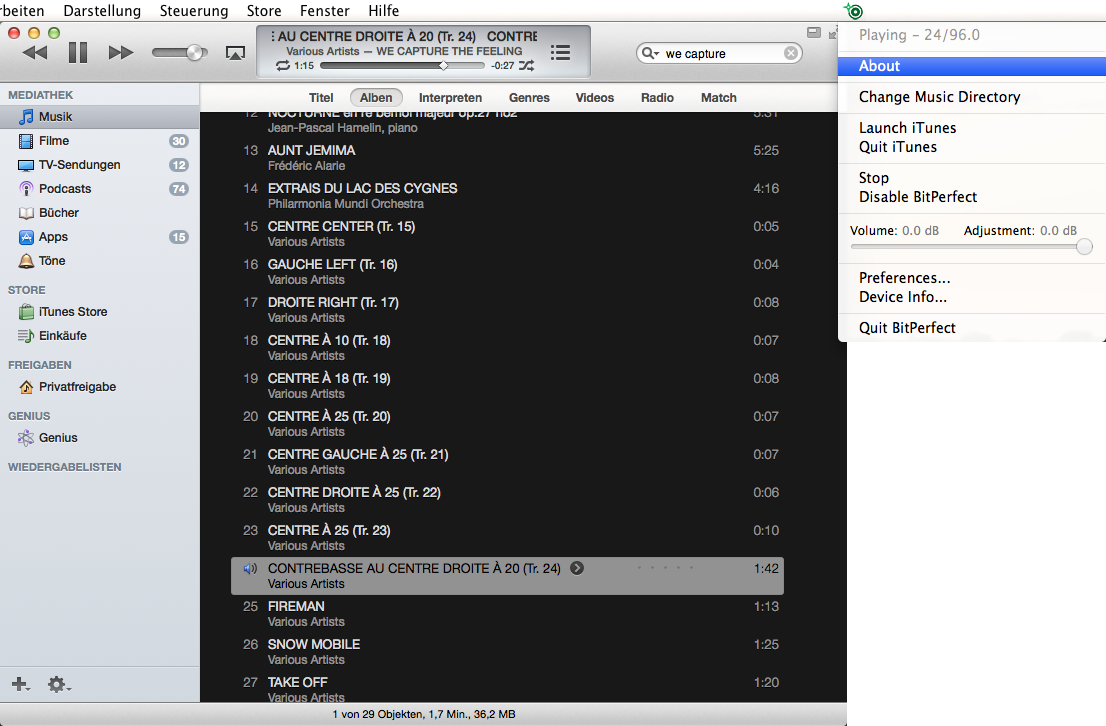Open the gear actions dropdown in the sidebar
This screenshot has width=1106, height=726.
point(58,685)
